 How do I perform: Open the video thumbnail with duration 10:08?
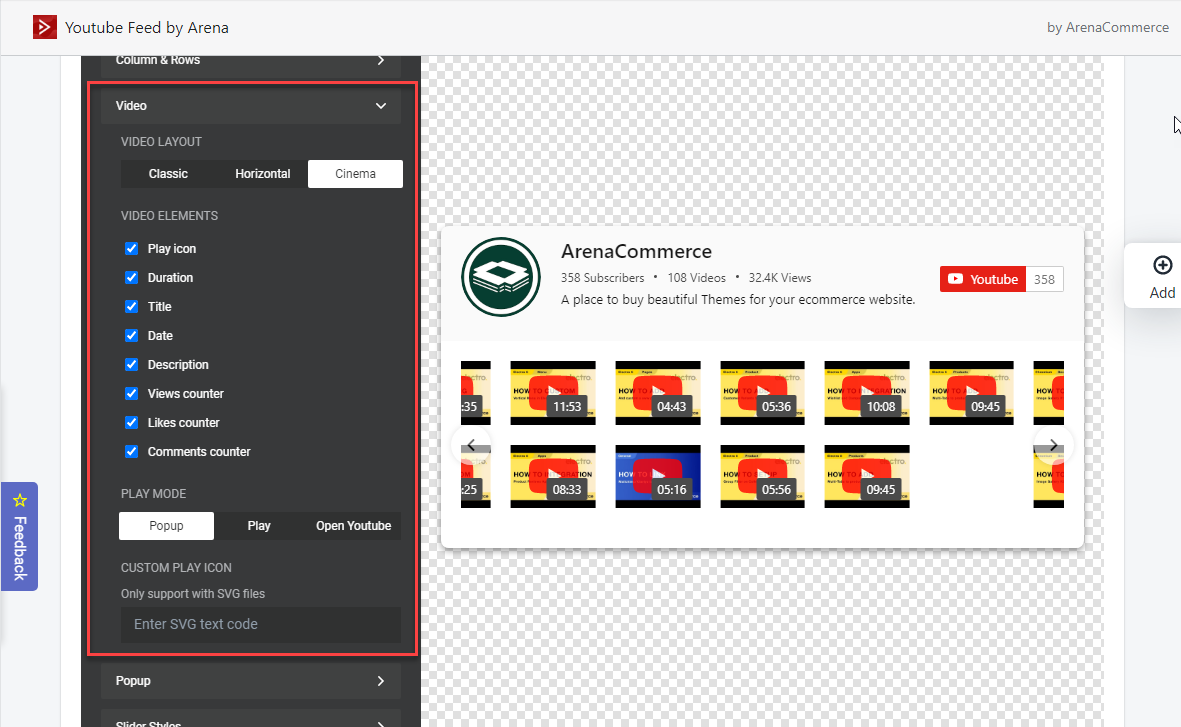pyautogui.click(x=867, y=393)
